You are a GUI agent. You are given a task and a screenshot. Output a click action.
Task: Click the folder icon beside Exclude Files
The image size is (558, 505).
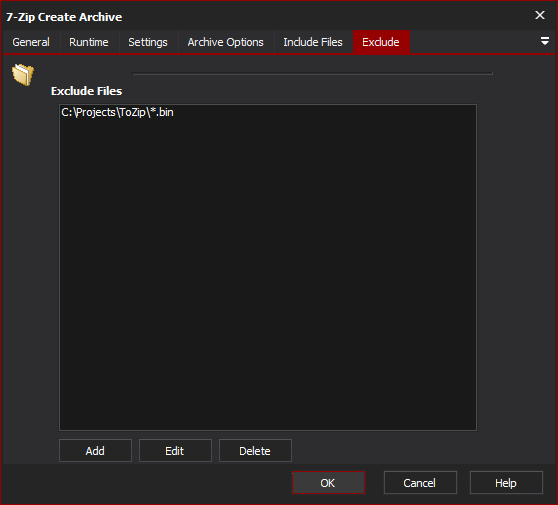point(23,75)
